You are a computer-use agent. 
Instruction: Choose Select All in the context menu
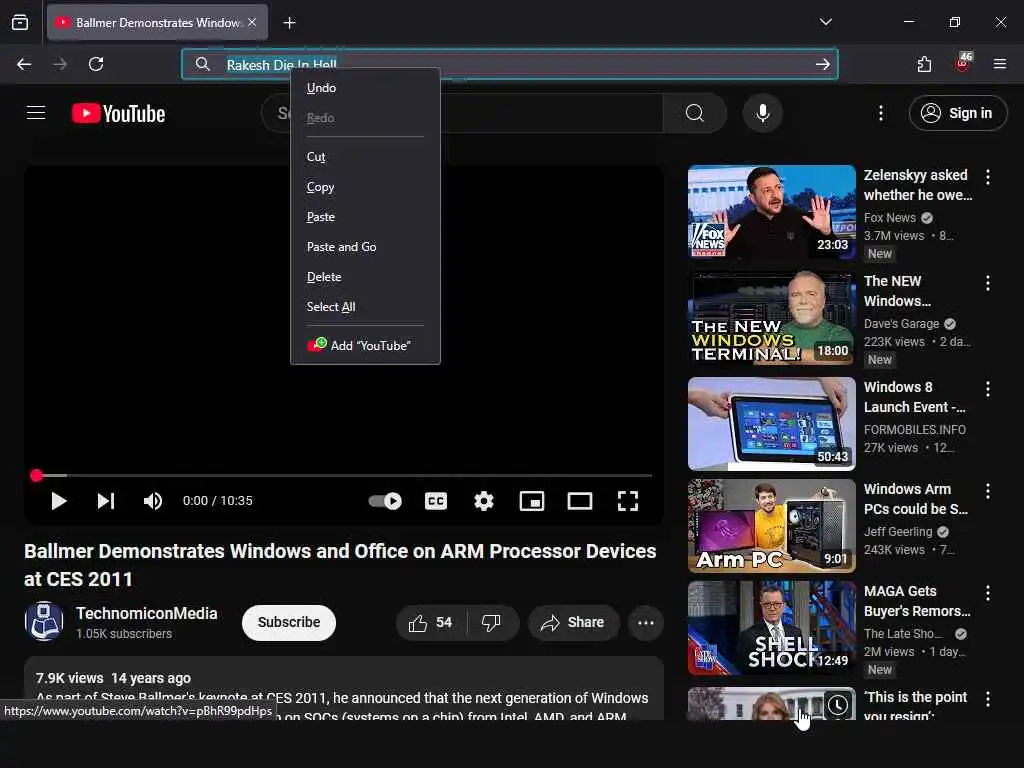365,307
